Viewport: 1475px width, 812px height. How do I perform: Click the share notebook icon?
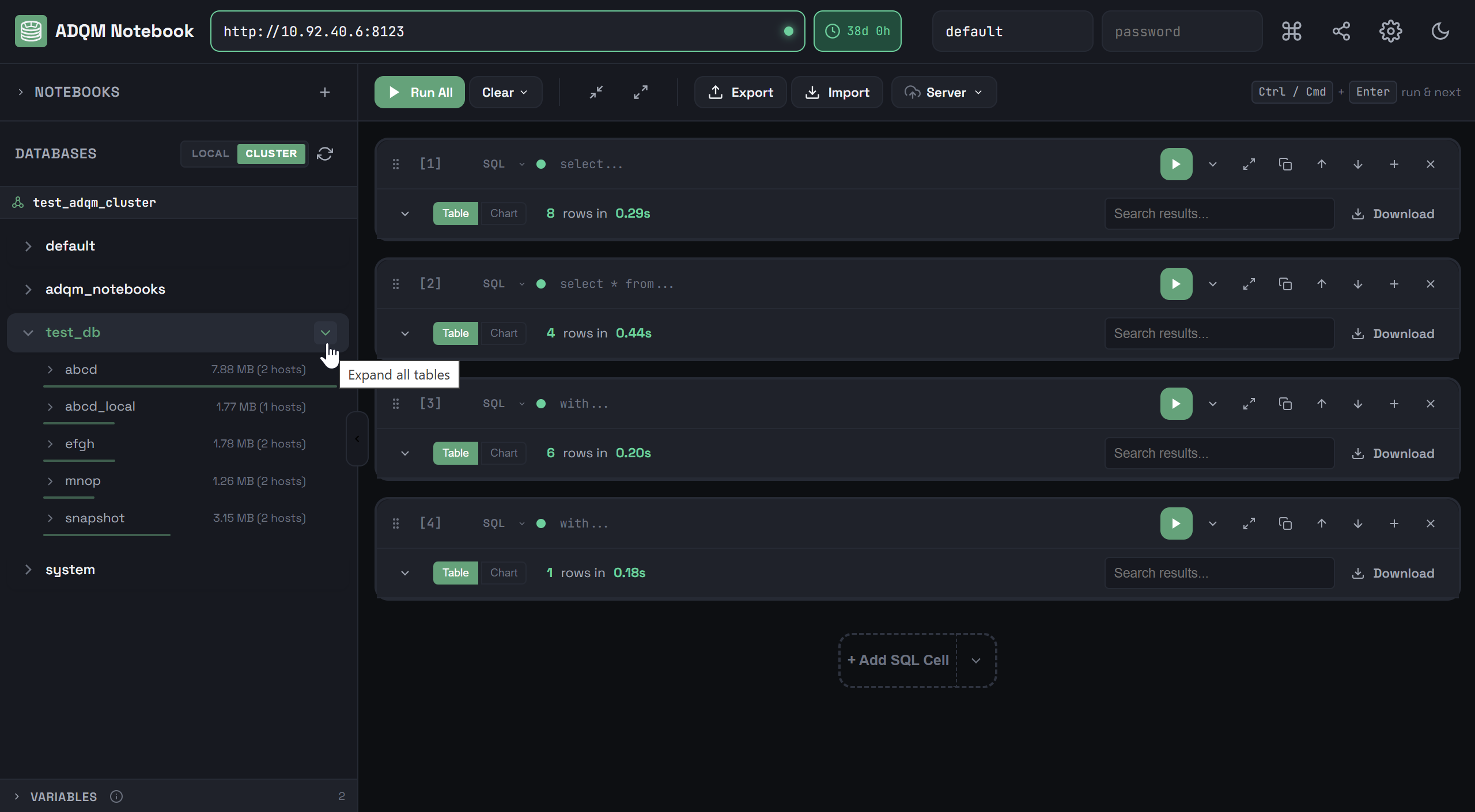click(x=1341, y=31)
